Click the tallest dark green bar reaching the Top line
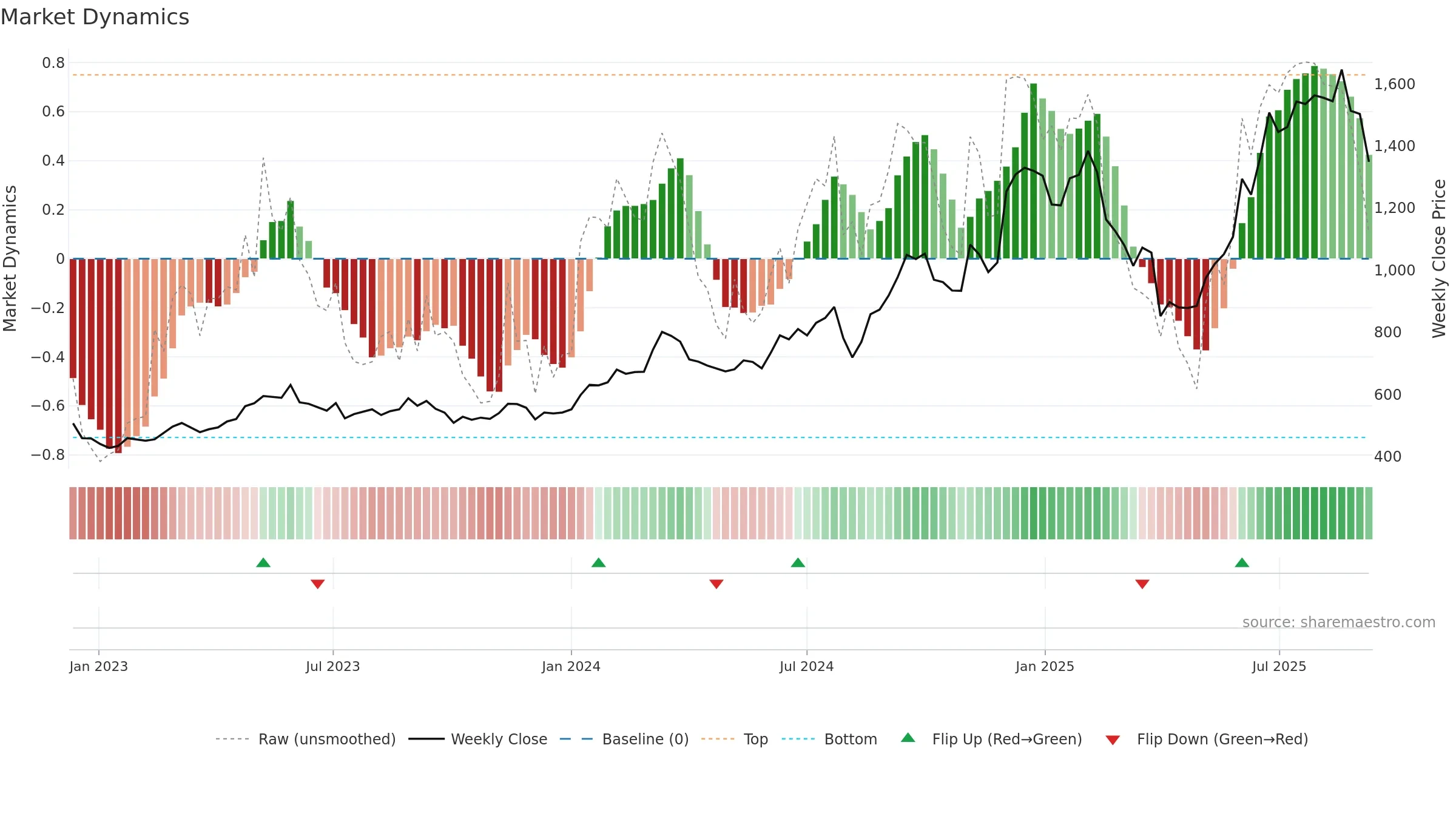1456x819 pixels. pyautogui.click(x=1314, y=163)
